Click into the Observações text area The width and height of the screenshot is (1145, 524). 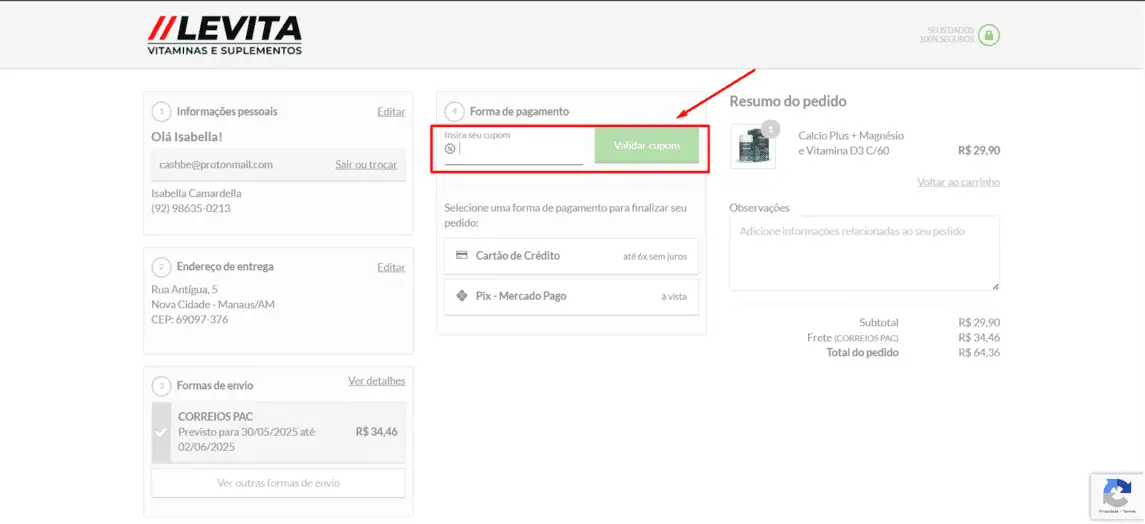pyautogui.click(x=864, y=253)
